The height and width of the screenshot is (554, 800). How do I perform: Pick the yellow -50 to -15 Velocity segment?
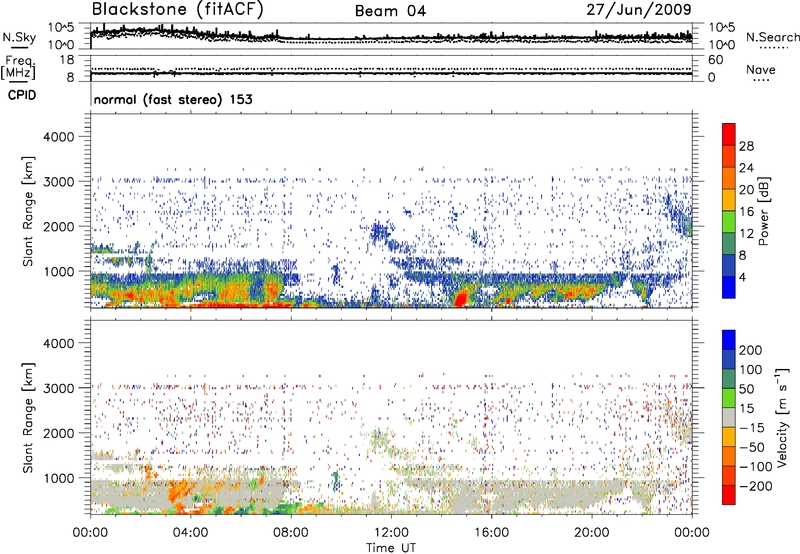click(x=729, y=437)
